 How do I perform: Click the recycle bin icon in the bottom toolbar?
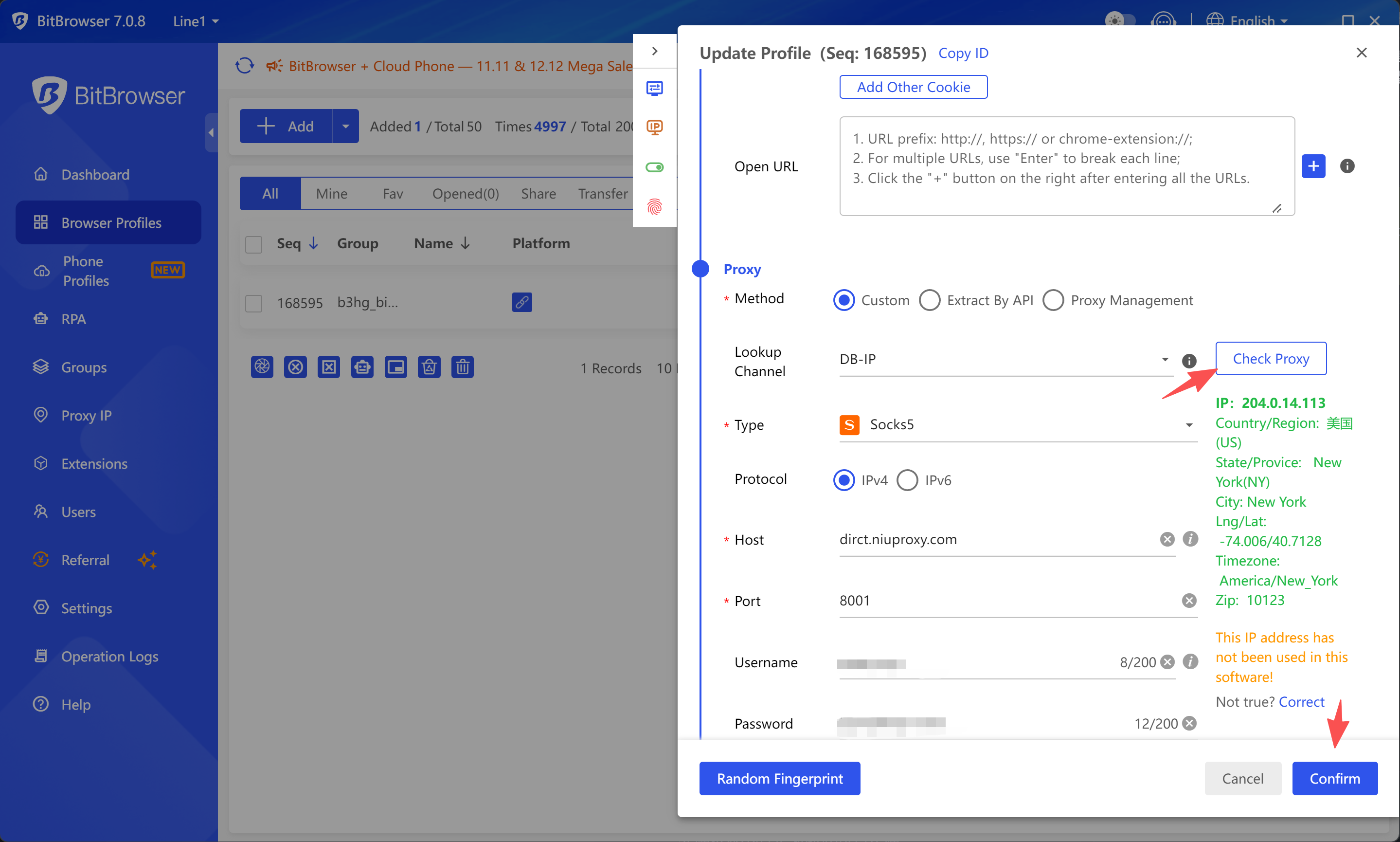tap(429, 367)
